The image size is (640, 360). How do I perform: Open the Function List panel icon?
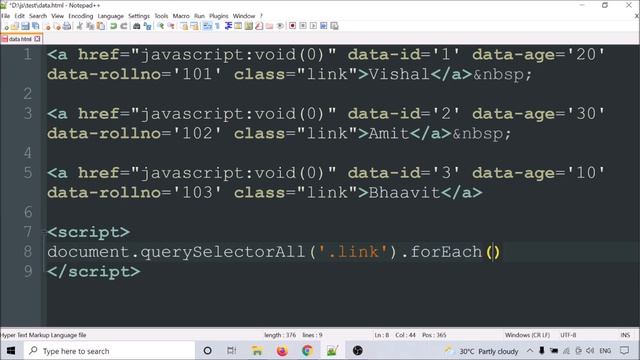coord(259,26)
